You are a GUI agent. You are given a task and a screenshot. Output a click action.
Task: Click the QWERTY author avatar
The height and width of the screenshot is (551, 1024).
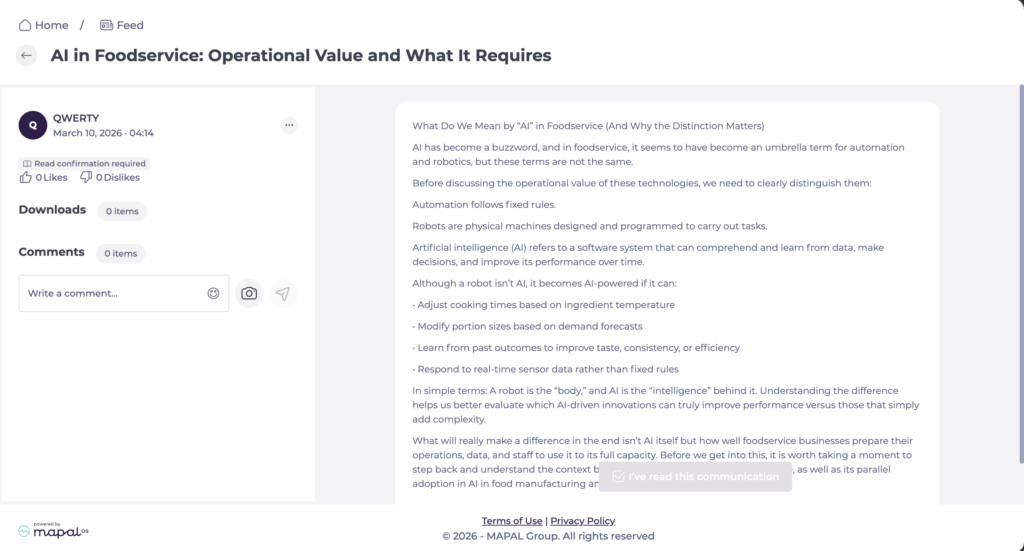pyautogui.click(x=33, y=125)
